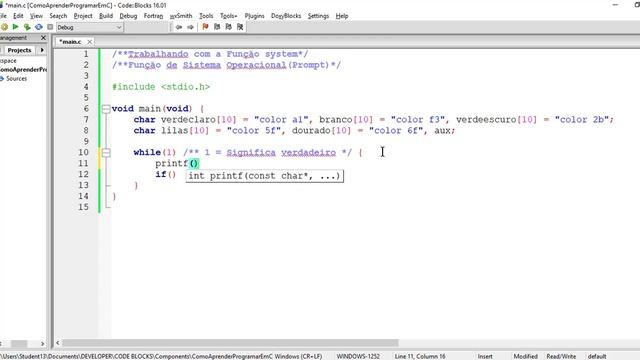
Task: Click line number 15 in margin
Action: pyautogui.click(x=83, y=207)
